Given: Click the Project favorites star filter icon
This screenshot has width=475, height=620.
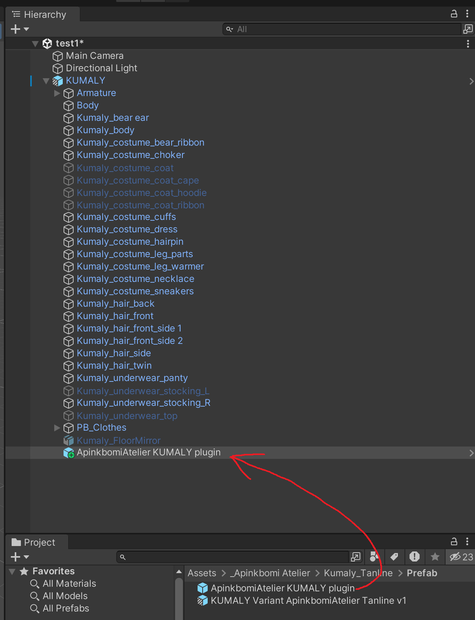Looking at the screenshot, I should 435,557.
